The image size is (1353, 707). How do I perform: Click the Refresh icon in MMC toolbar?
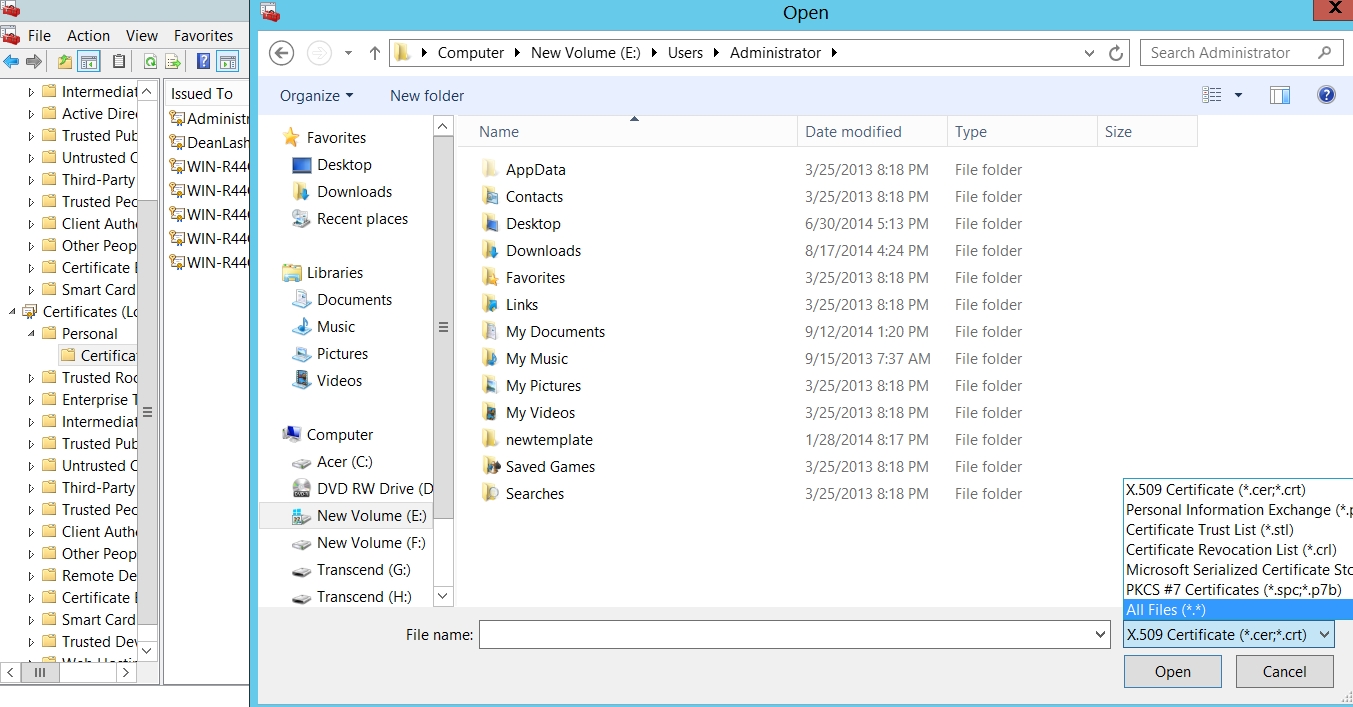pyautogui.click(x=150, y=62)
